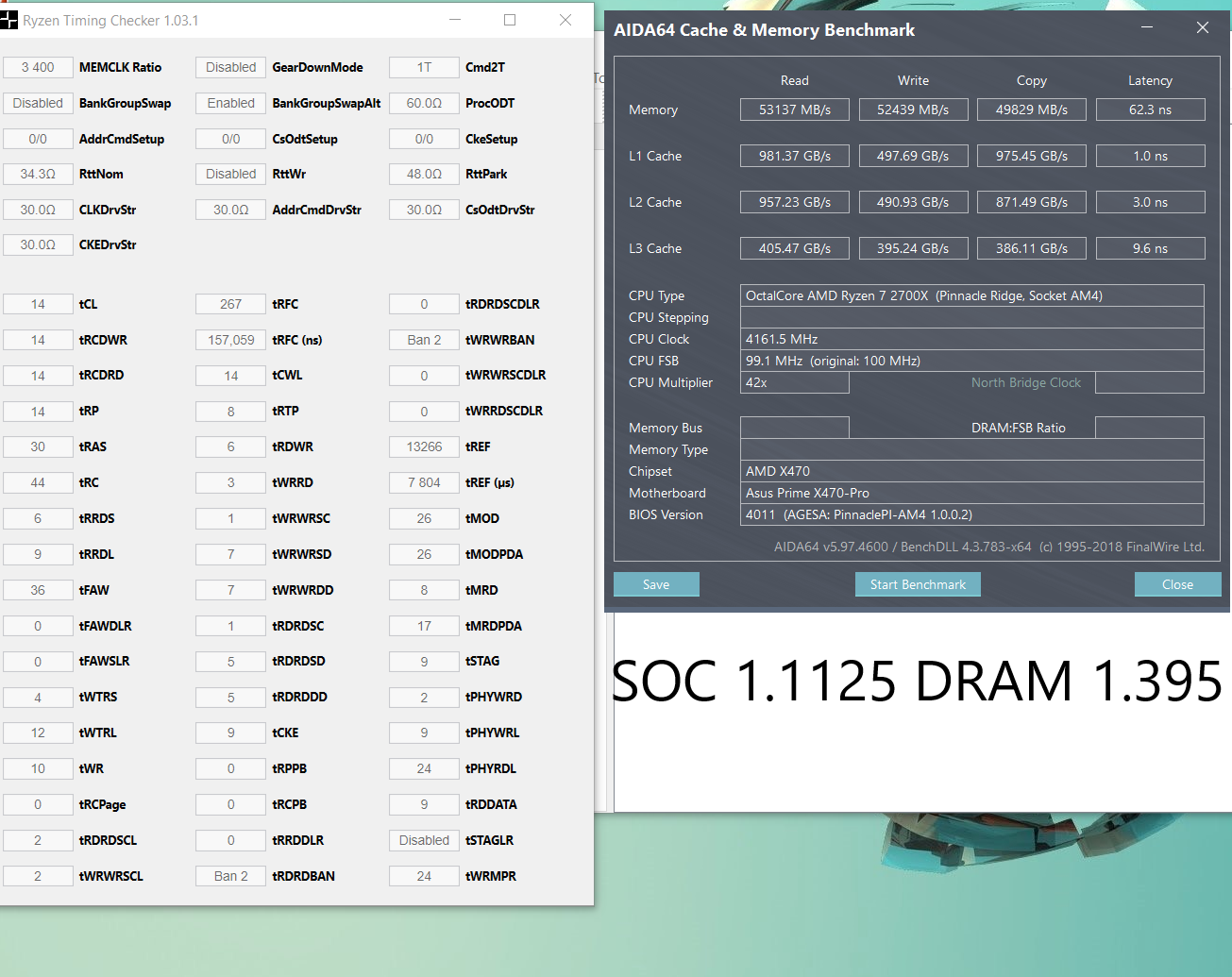
Task: Click the Ryzen Timing Checker app icon
Action: (x=8, y=20)
